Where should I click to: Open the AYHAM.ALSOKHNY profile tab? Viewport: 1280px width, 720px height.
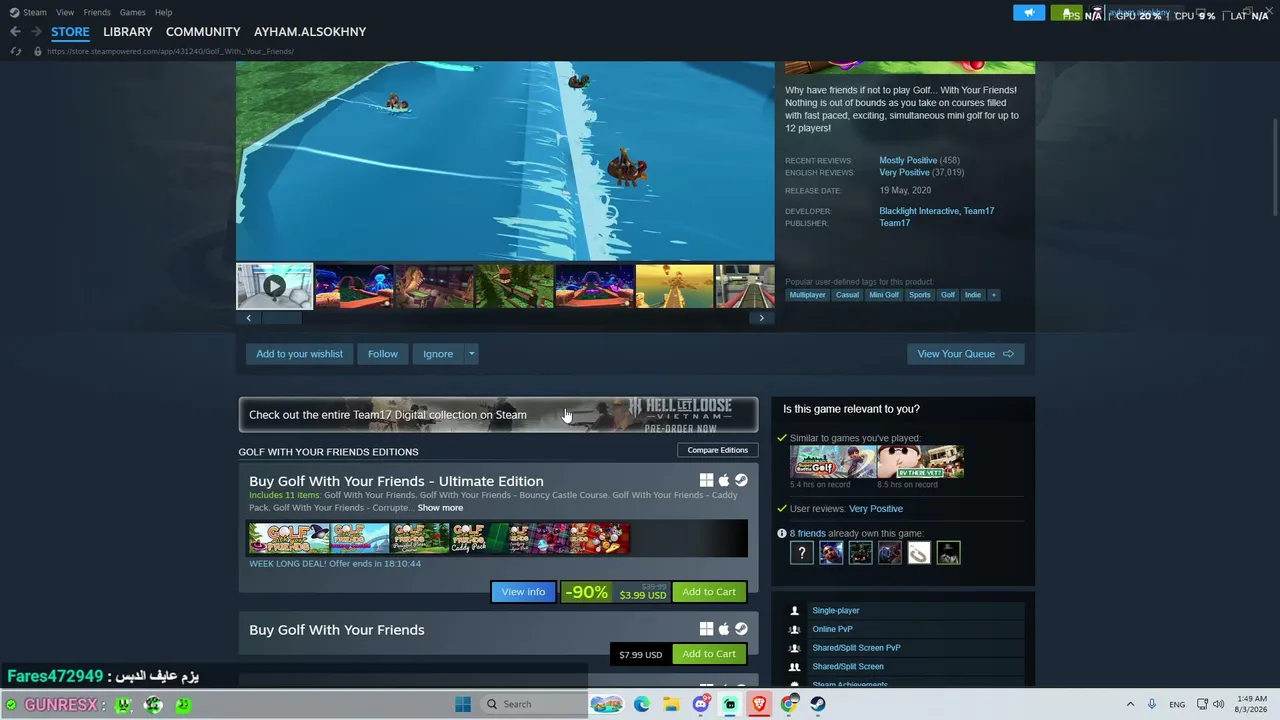(x=310, y=32)
